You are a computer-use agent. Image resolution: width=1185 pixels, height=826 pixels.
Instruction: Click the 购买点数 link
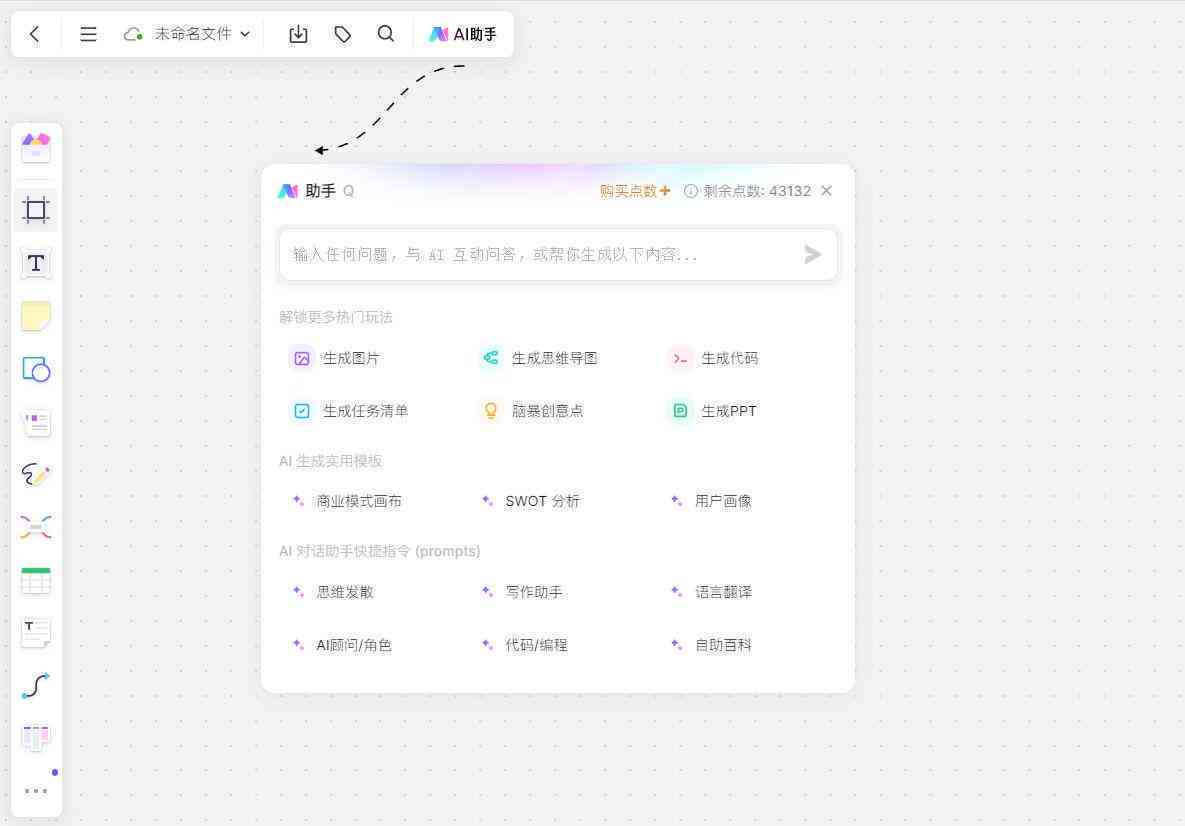click(x=635, y=191)
